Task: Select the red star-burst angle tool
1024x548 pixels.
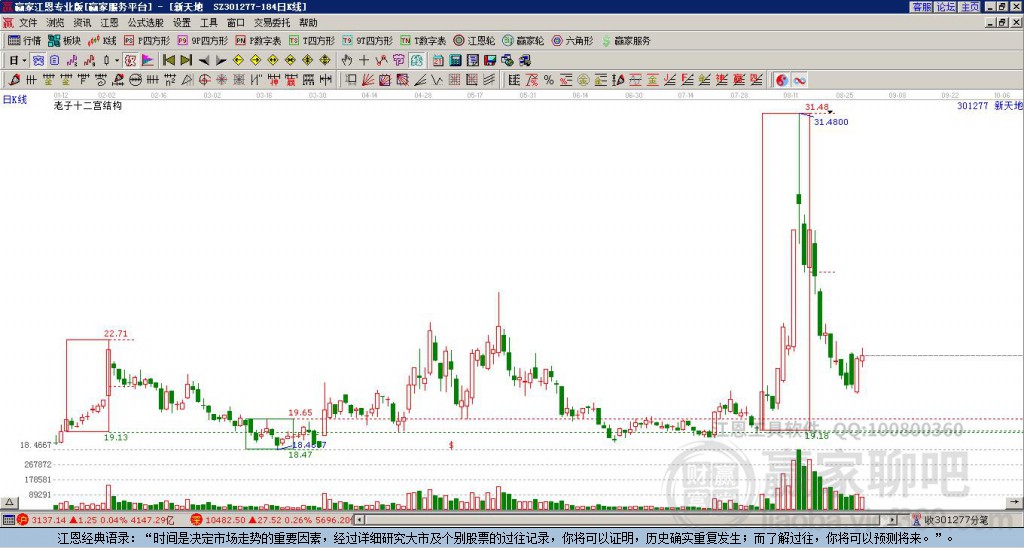Action: coord(222,80)
